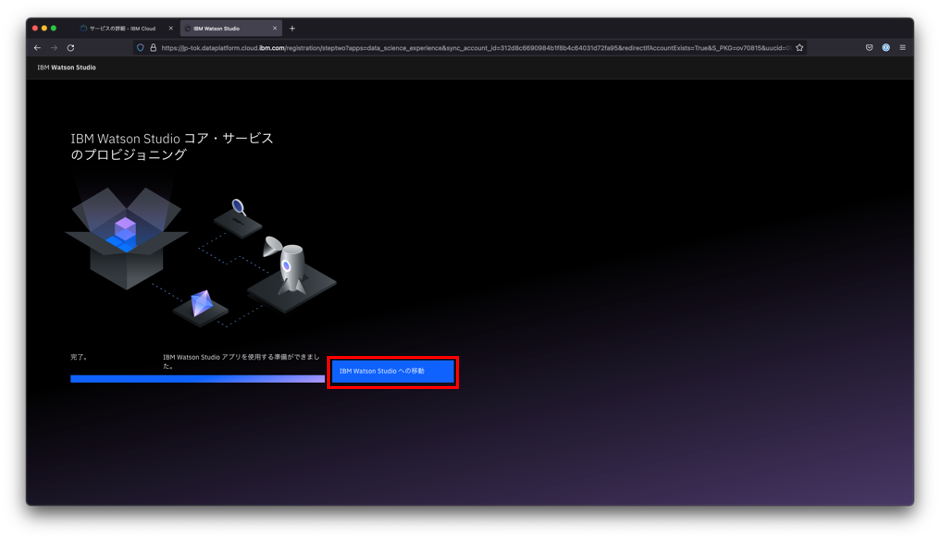Click the blue account icon in the toolbar
Image resolution: width=940 pixels, height=540 pixels.
click(x=885, y=48)
